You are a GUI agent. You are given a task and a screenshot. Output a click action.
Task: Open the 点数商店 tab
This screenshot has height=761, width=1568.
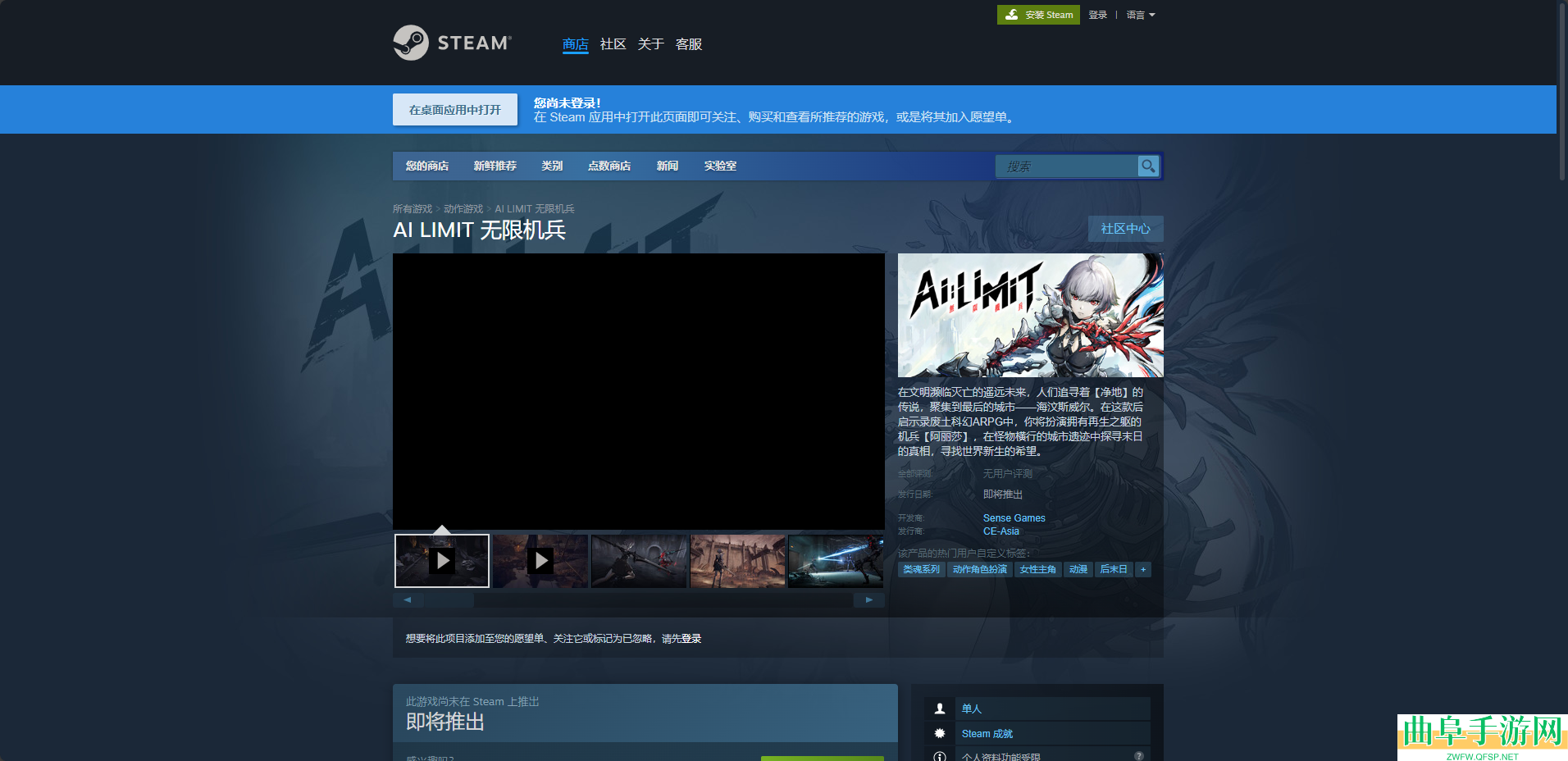609,166
